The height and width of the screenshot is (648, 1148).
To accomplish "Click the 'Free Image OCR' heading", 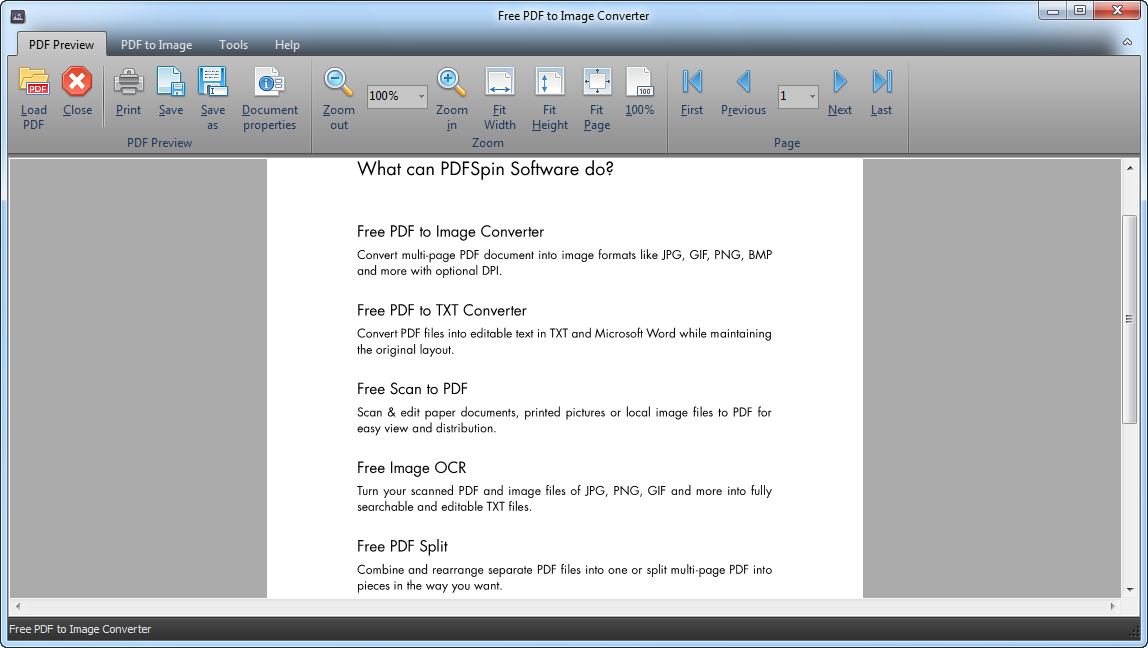I will tap(411, 467).
